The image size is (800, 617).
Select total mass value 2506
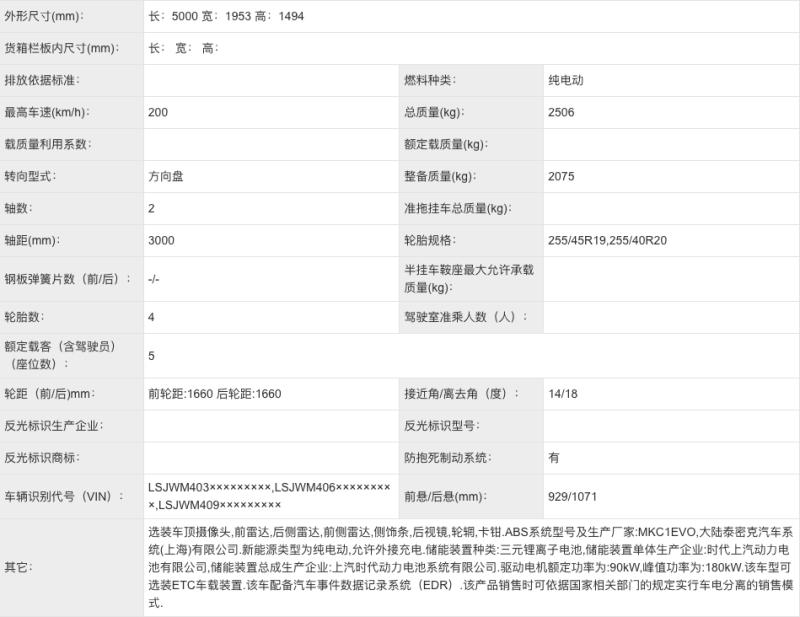tap(561, 112)
